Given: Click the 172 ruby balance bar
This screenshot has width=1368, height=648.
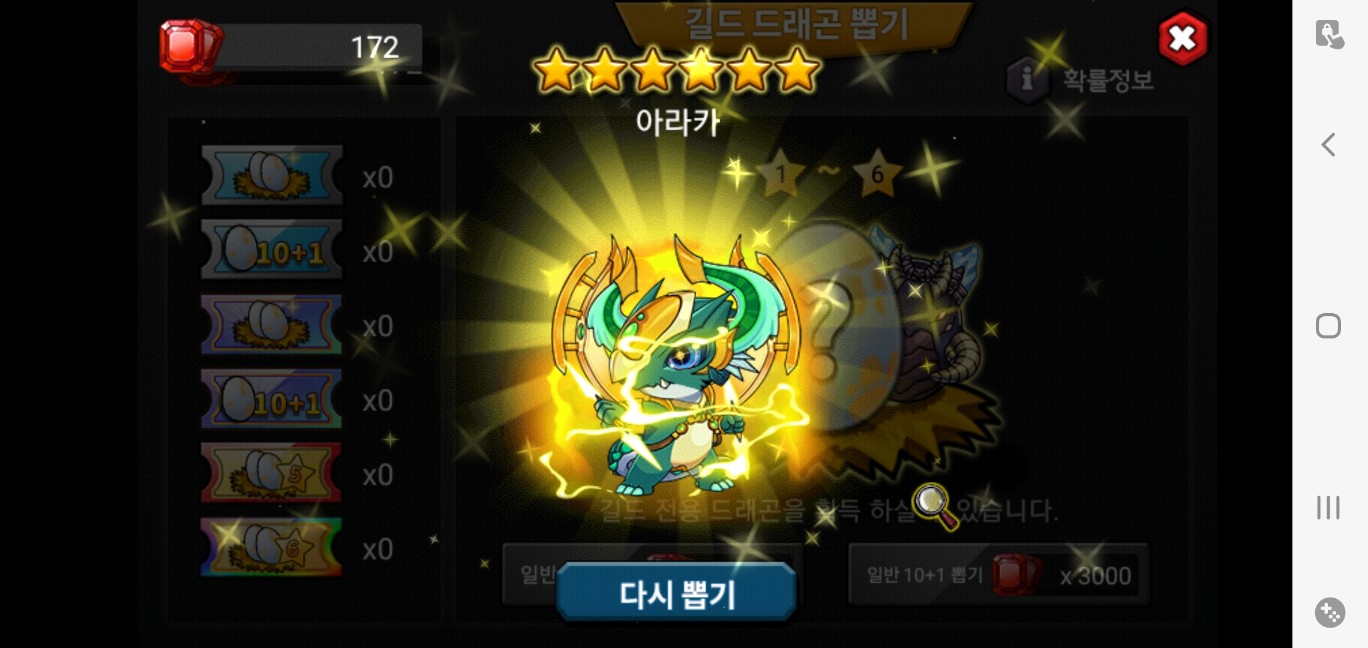Looking at the screenshot, I should [x=318, y=47].
